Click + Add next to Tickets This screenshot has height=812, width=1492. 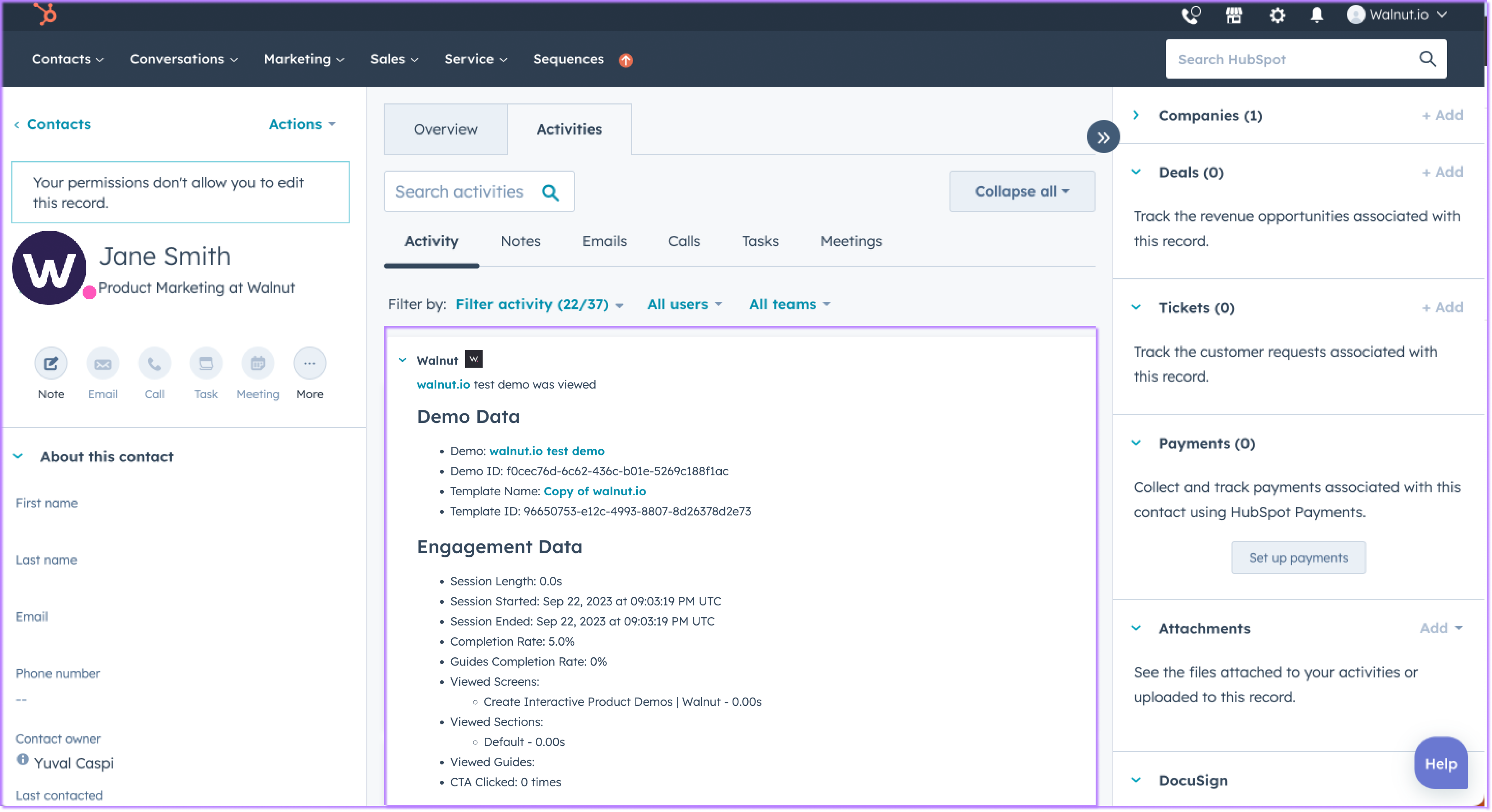click(x=1442, y=307)
